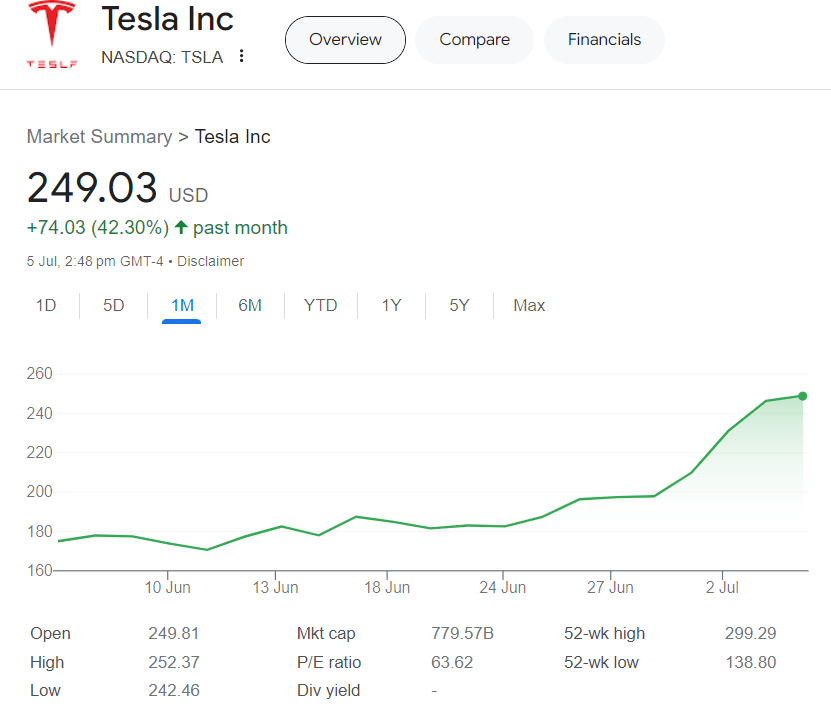Click the green endpoint dot on chart

point(803,396)
